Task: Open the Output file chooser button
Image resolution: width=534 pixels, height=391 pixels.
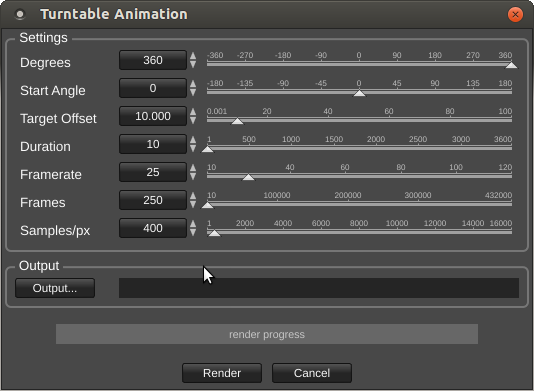Action: pyautogui.click(x=55, y=288)
